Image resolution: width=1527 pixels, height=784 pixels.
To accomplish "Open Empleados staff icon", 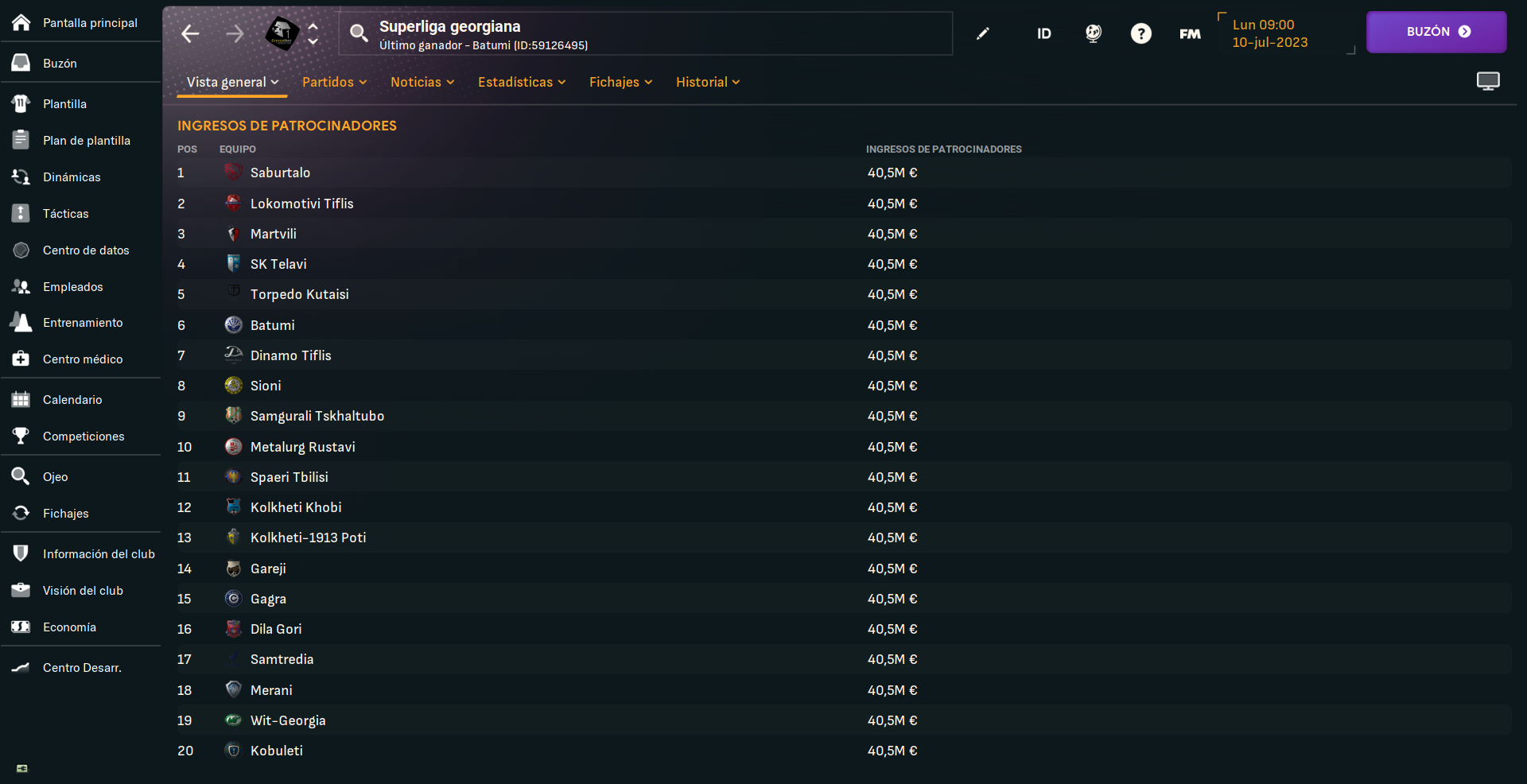I will coord(21,286).
